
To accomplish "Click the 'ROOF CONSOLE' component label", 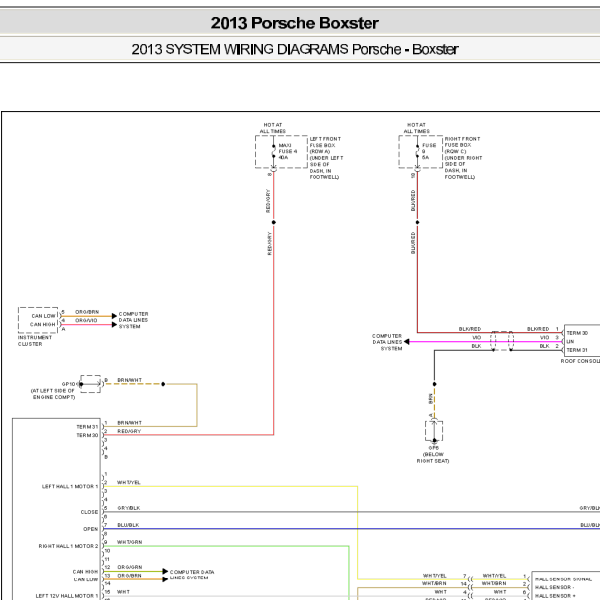I will coord(580,361).
